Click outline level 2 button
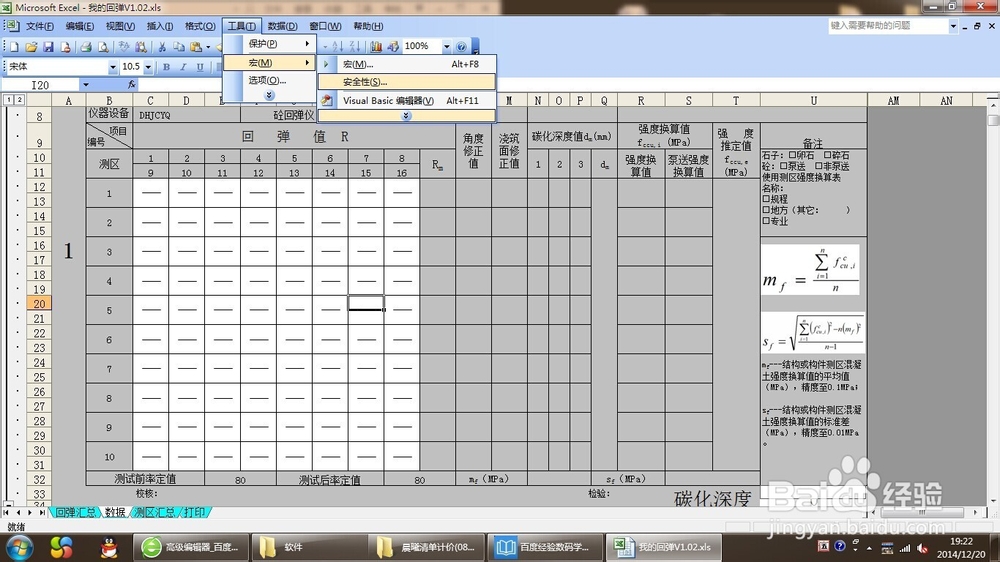The width and height of the screenshot is (1000, 562). (x=20, y=100)
